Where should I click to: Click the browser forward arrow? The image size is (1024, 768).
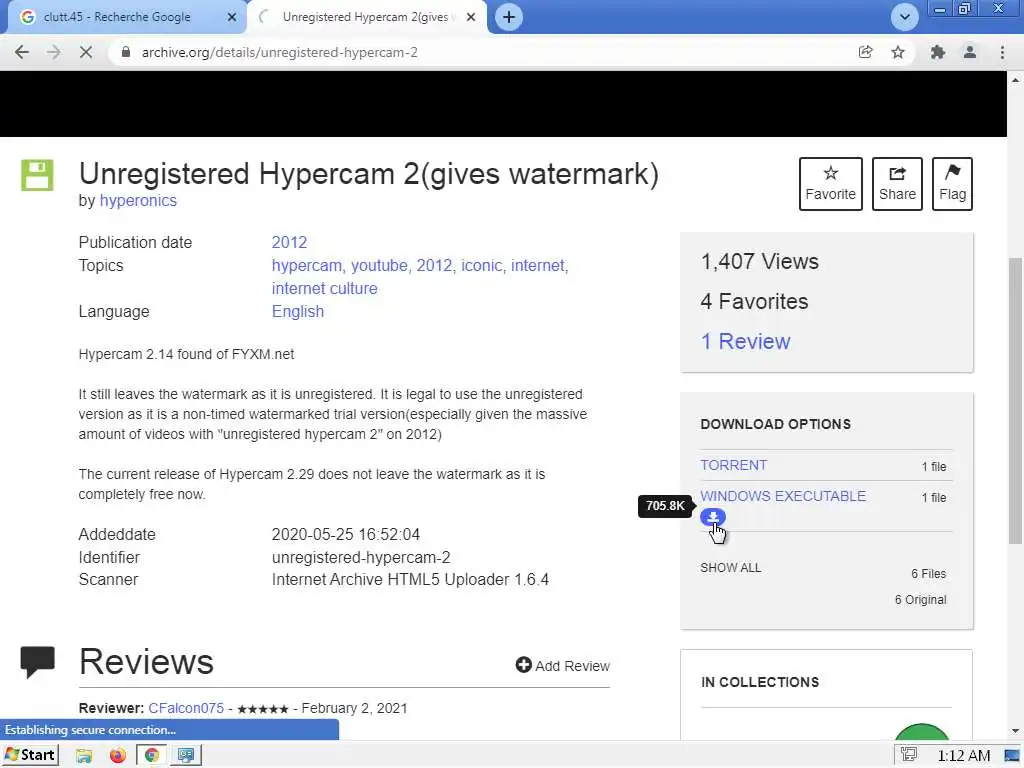pyautogui.click(x=54, y=52)
